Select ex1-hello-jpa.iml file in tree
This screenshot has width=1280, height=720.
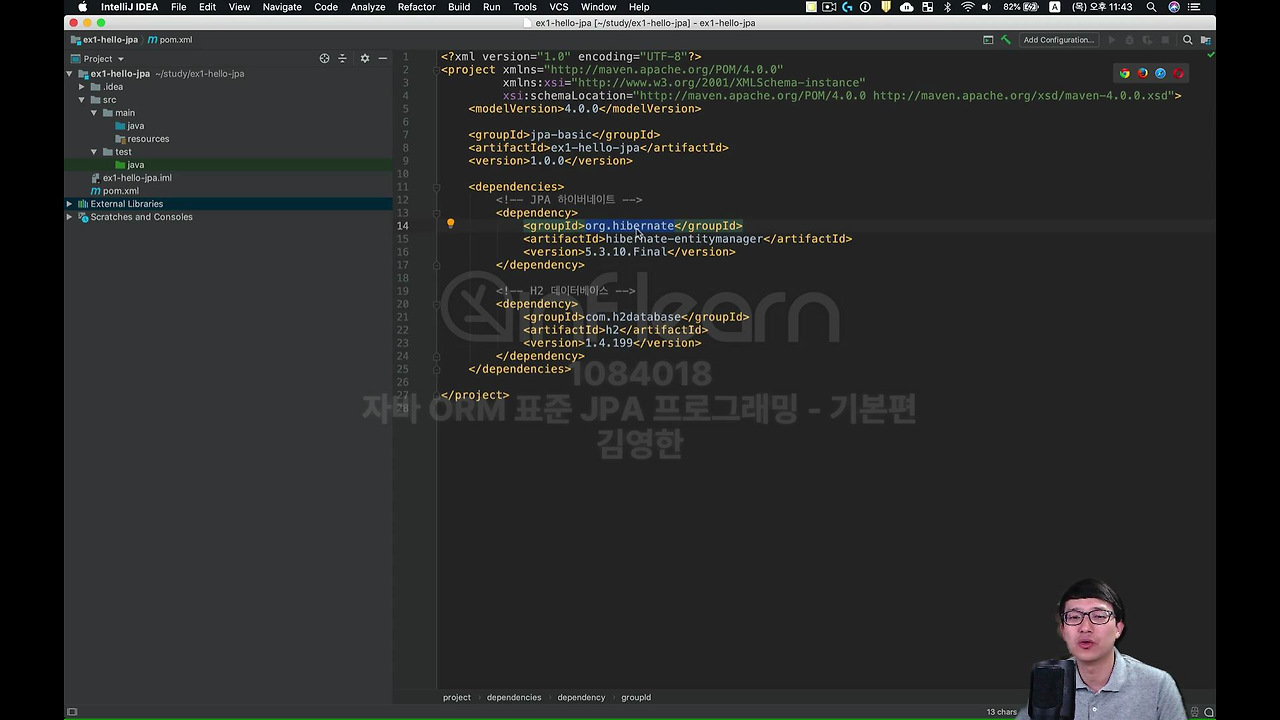tap(137, 178)
